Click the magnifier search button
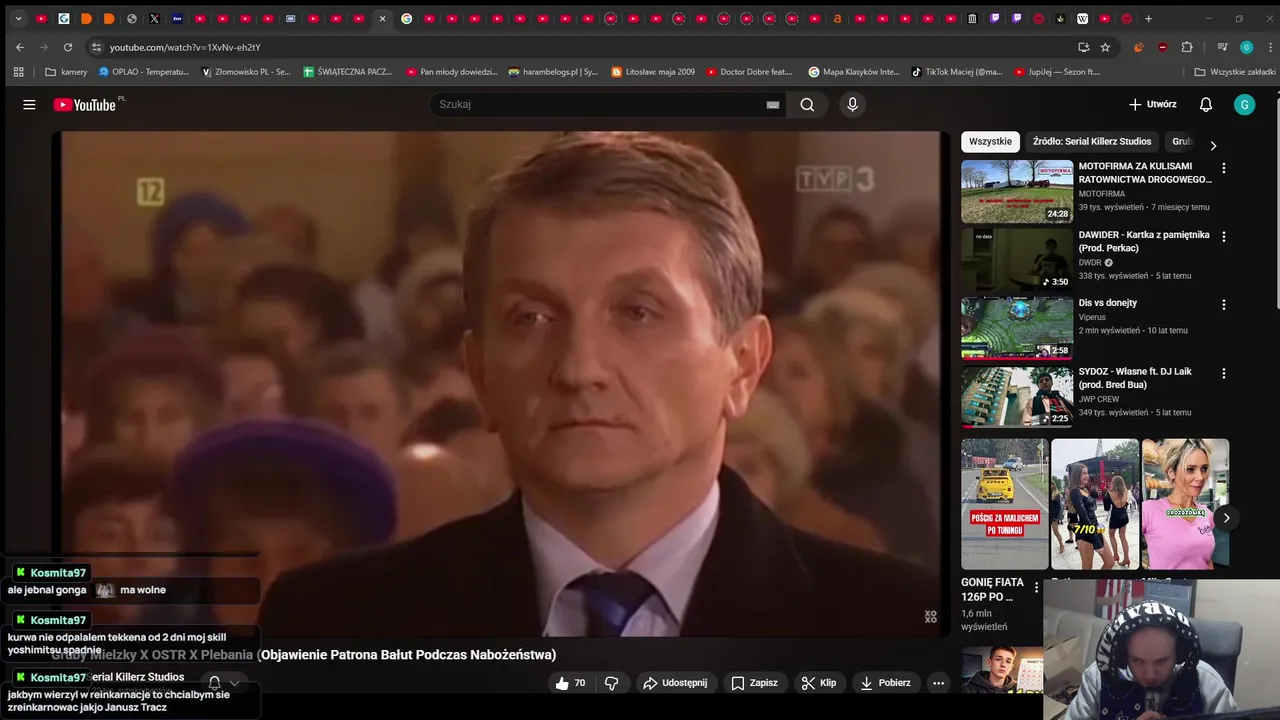1280x720 pixels. coord(807,105)
